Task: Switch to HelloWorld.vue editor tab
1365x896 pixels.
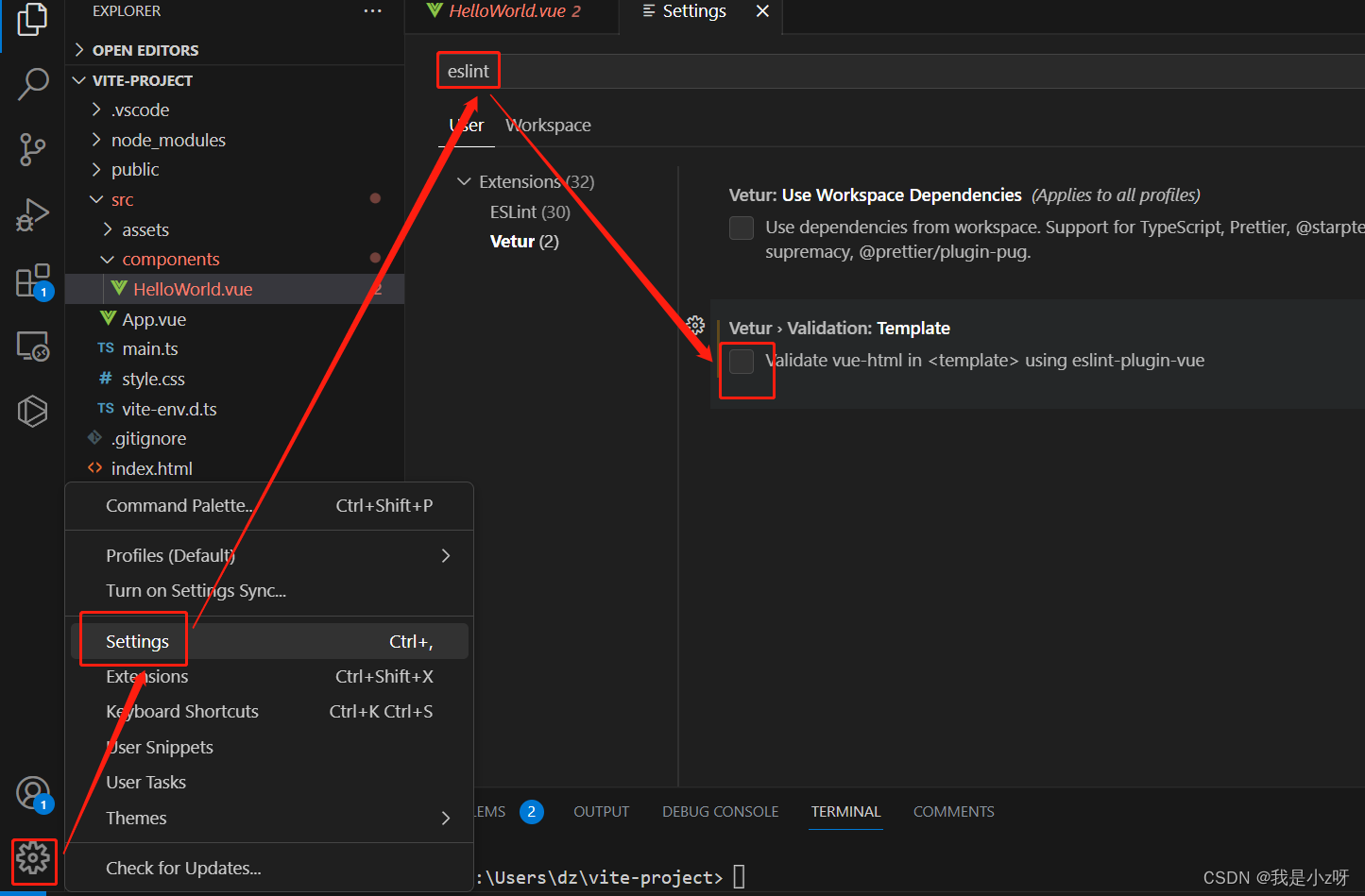Action: tap(511, 11)
